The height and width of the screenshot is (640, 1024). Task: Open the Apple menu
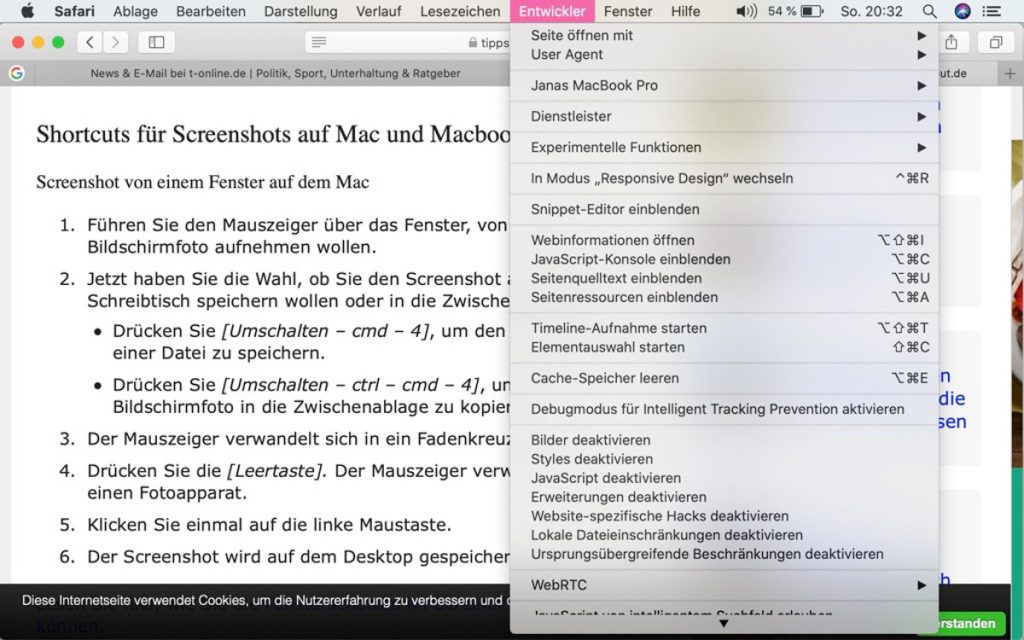coord(27,11)
